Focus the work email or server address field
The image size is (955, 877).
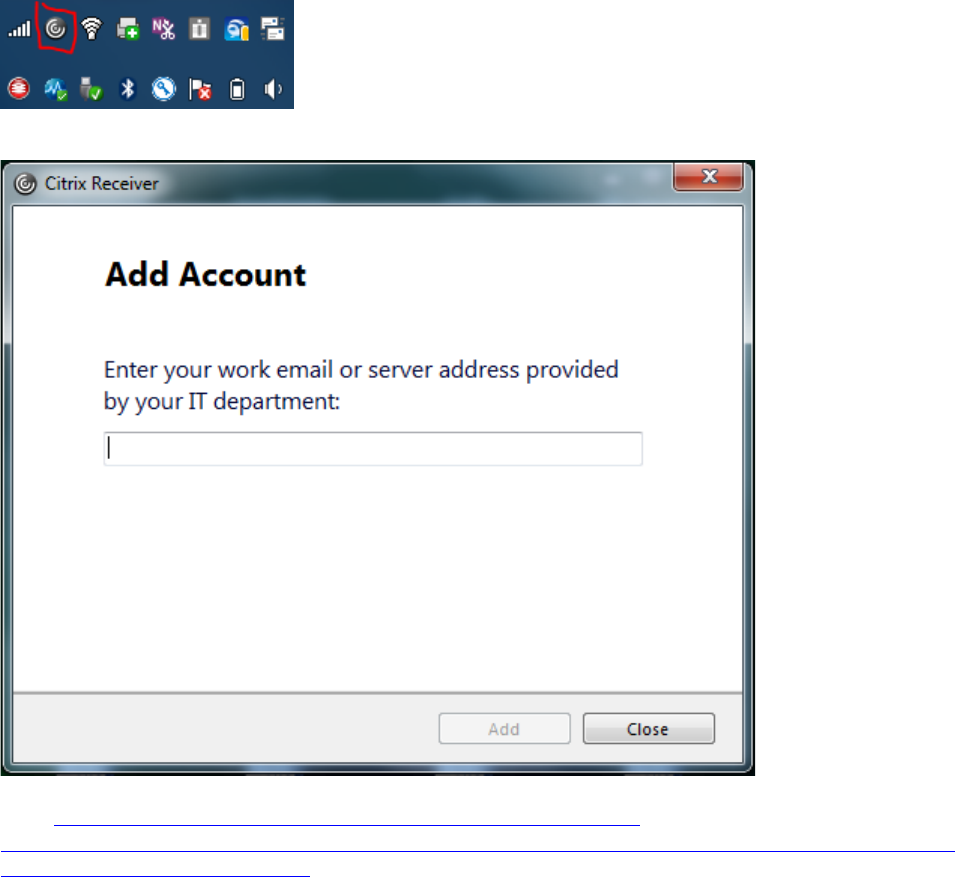[x=373, y=449]
